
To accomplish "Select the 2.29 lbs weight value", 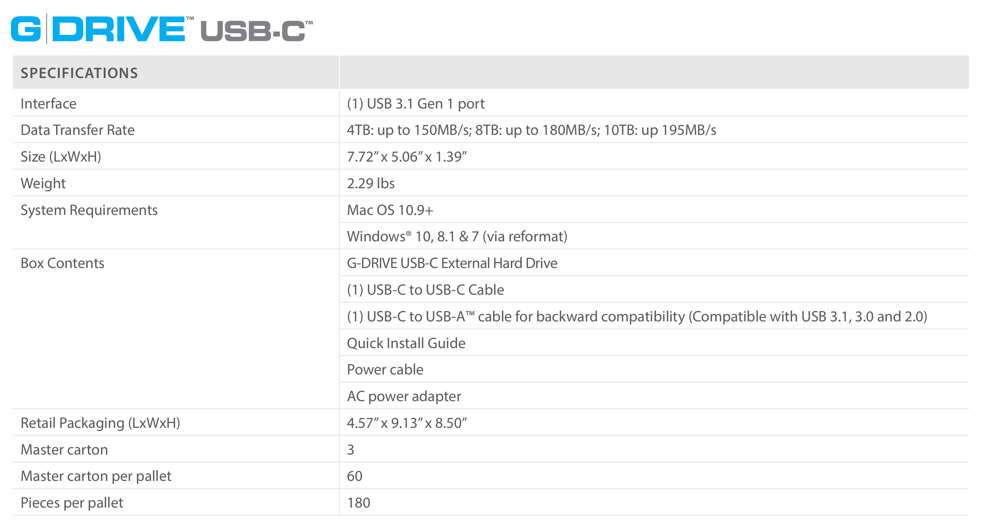I will [371, 183].
